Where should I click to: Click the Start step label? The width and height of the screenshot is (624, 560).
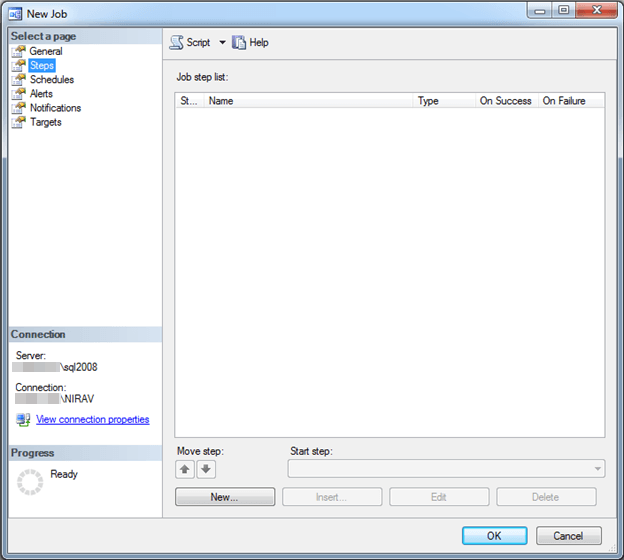(311, 451)
